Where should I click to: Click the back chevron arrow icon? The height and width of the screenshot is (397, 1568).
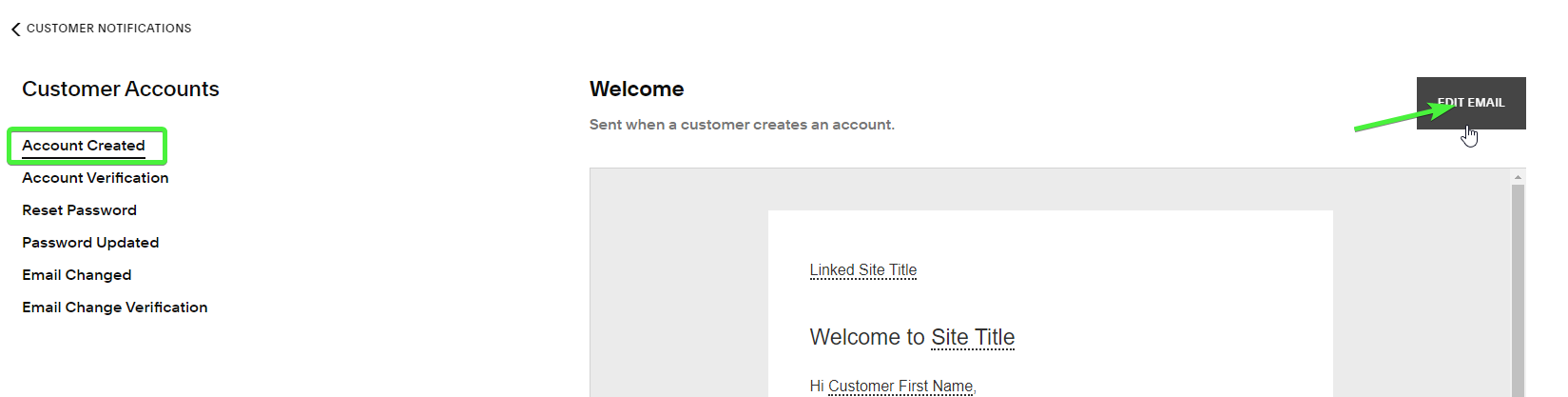pos(15,30)
